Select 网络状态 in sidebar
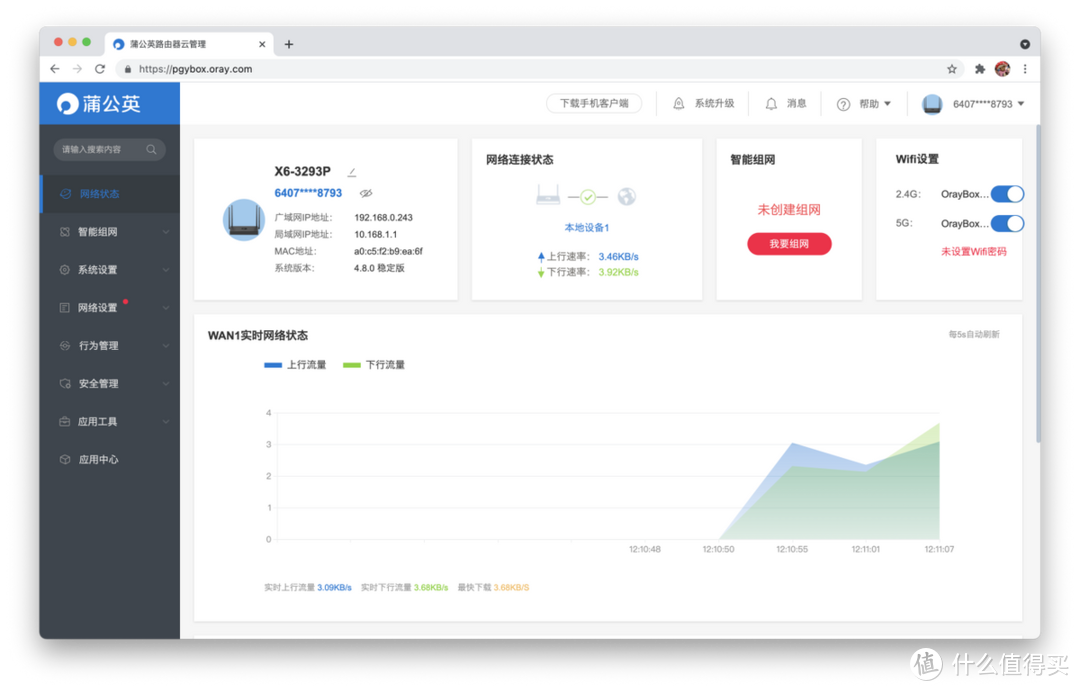Viewport: 1080px width, 691px height. pos(109,194)
